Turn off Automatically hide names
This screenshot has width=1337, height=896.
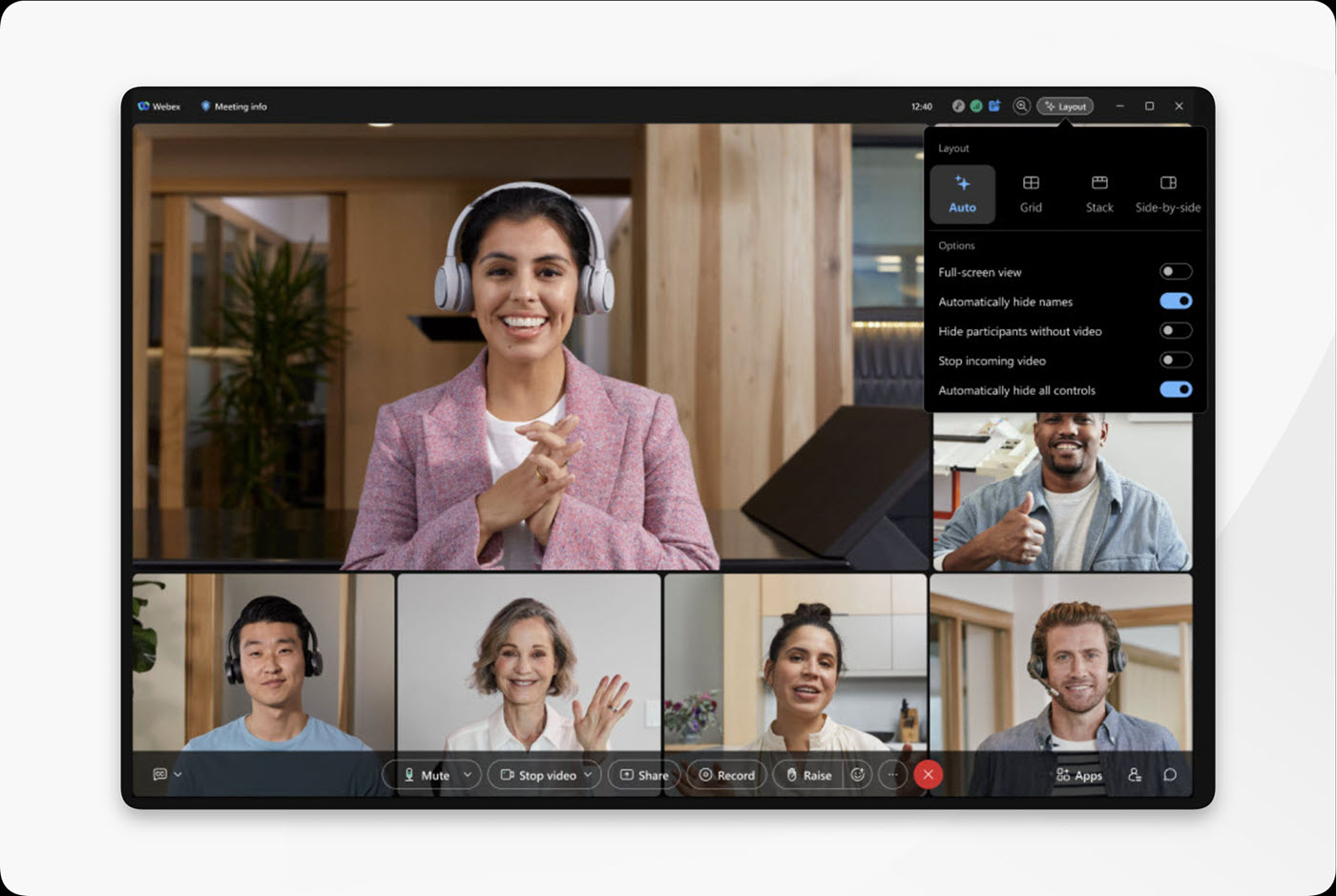[1176, 302]
